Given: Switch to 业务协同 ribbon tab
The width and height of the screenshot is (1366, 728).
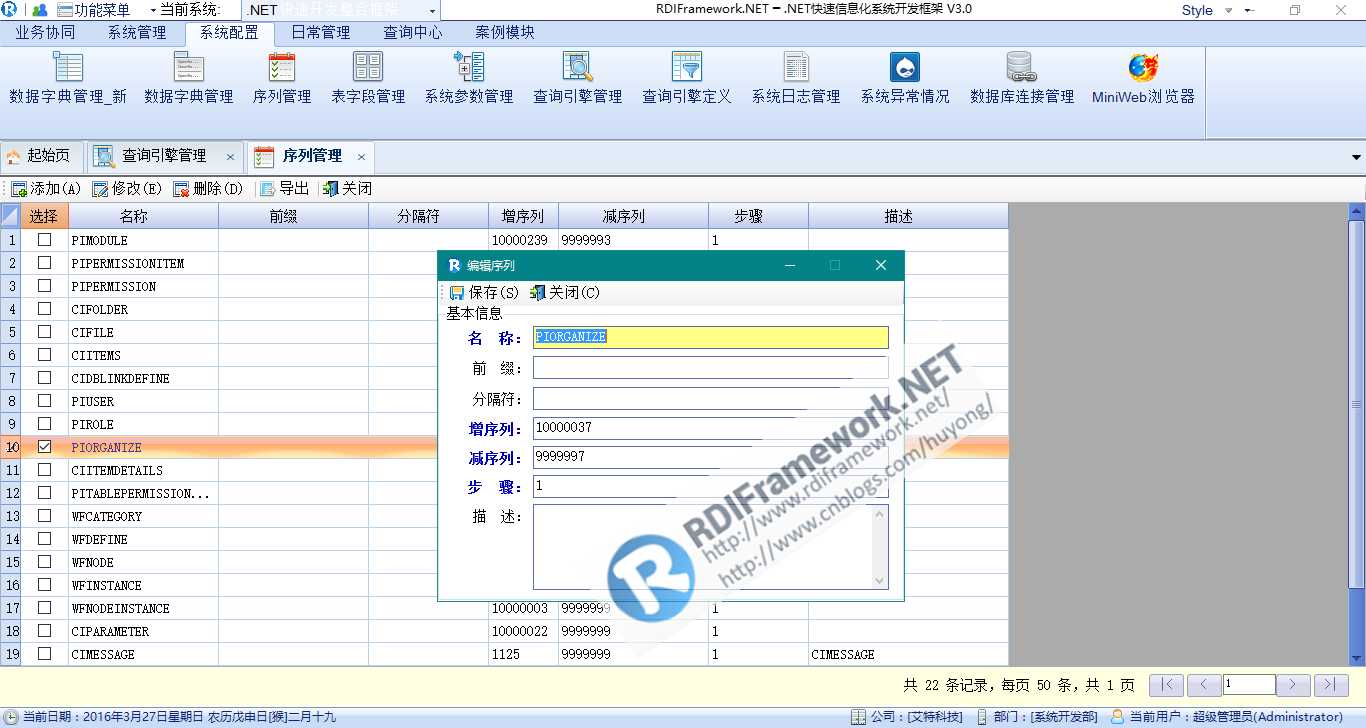Looking at the screenshot, I should coord(45,32).
